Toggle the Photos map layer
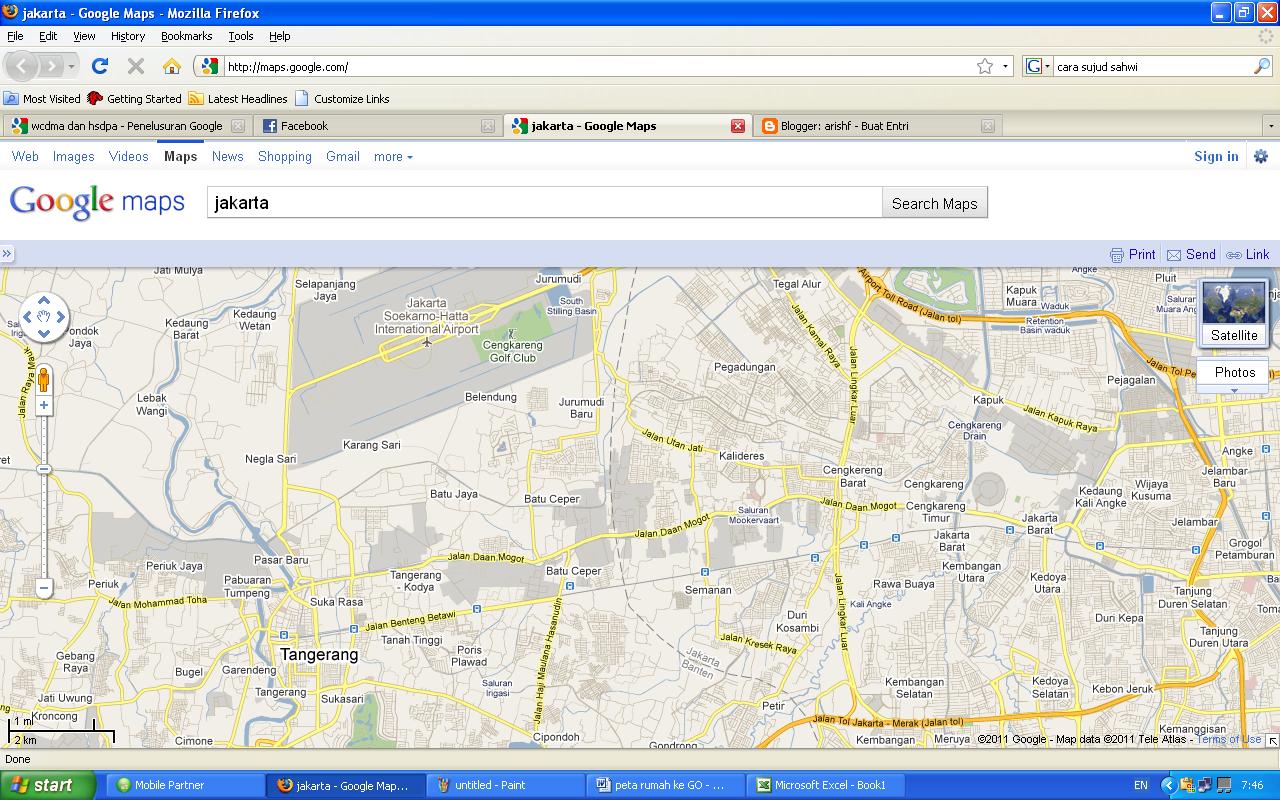Viewport: 1280px width, 800px height. coord(1234,372)
